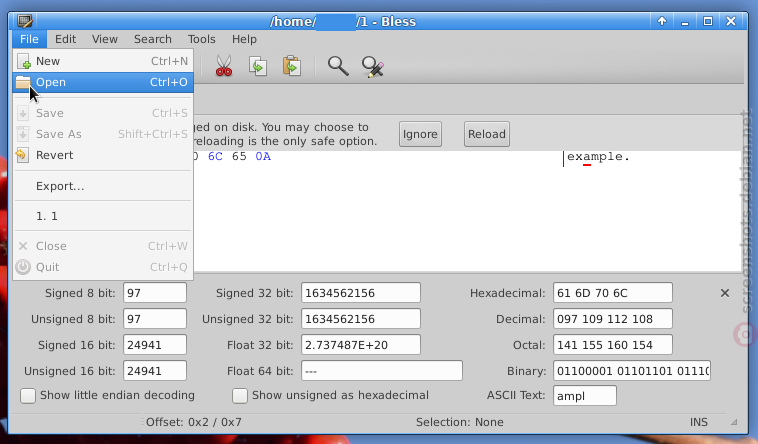The image size is (758, 444).
Task: Click the Copy toolbar icon
Action: tap(258, 66)
